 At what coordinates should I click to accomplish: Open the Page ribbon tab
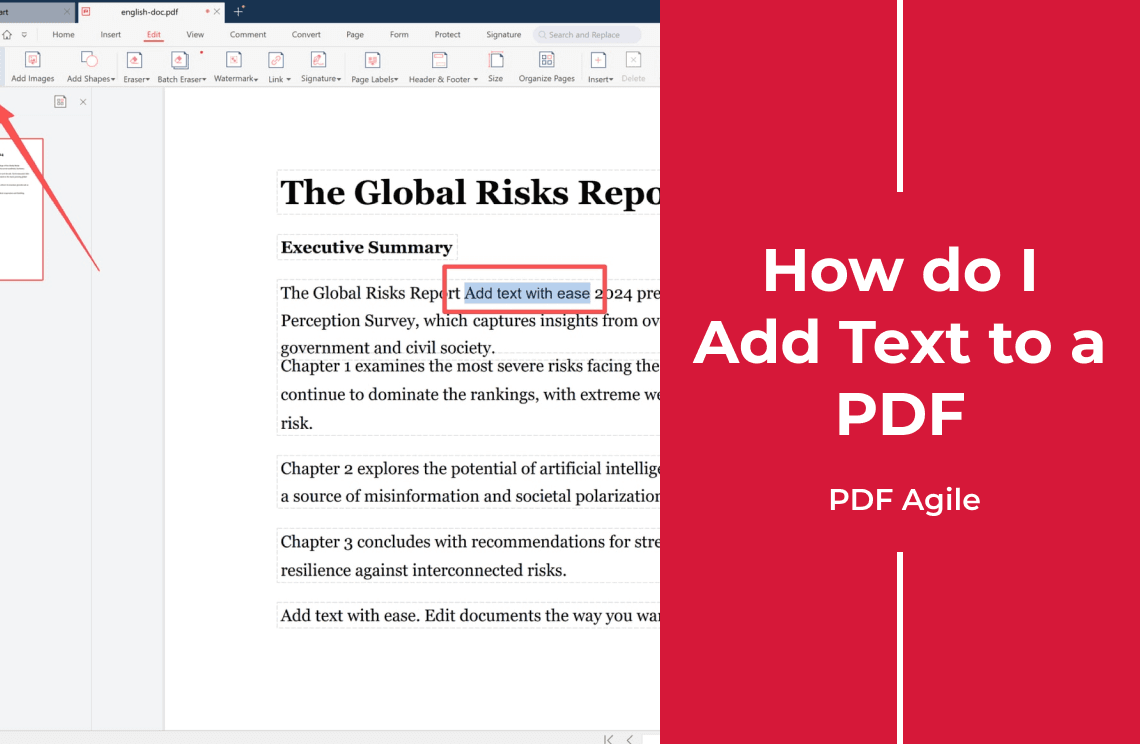[x=355, y=34]
